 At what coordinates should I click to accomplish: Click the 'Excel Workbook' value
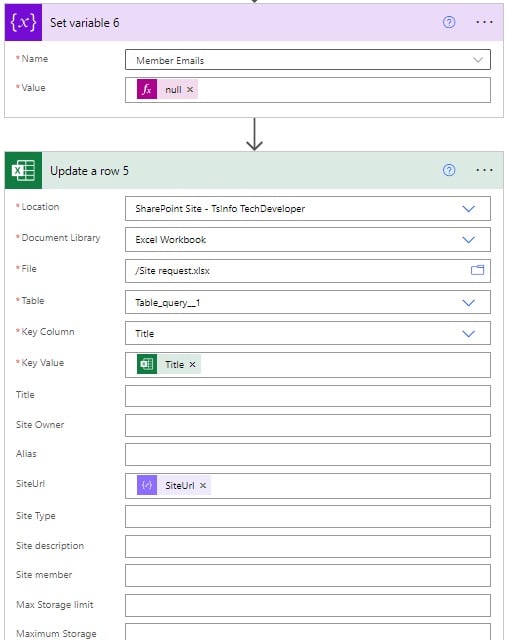171,240
